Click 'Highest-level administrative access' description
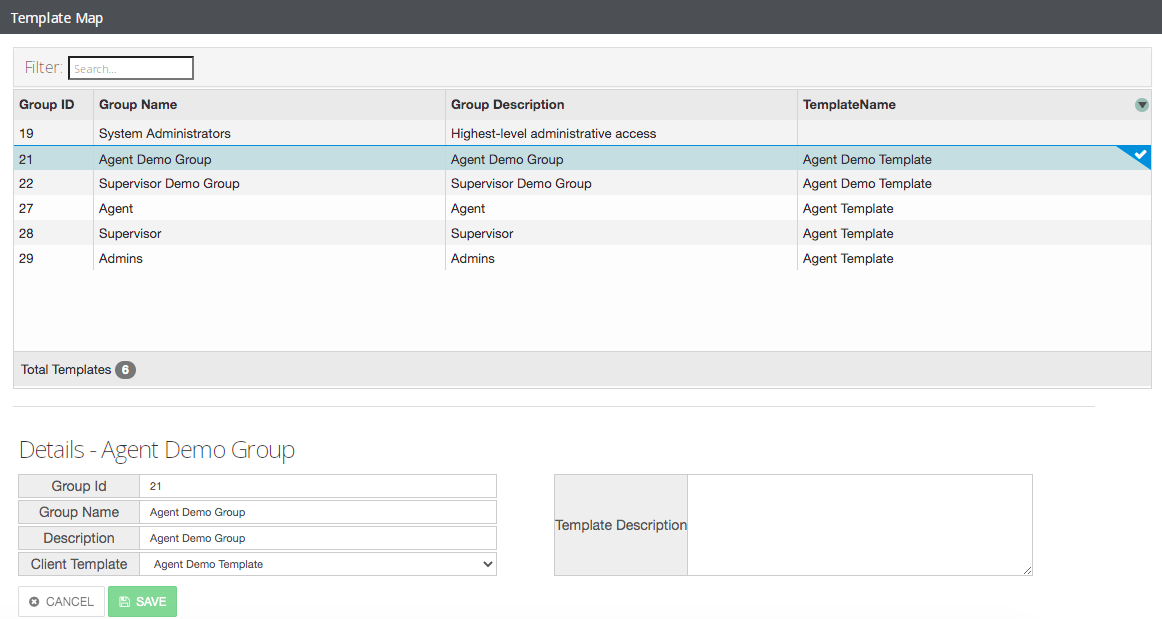This screenshot has height=619, width=1162. pyautogui.click(x=554, y=133)
